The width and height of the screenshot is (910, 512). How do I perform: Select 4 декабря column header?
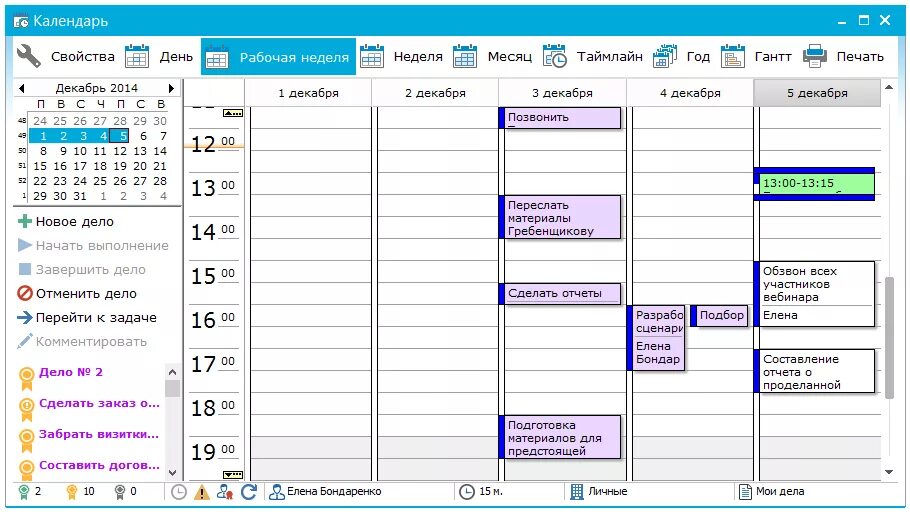pos(690,93)
